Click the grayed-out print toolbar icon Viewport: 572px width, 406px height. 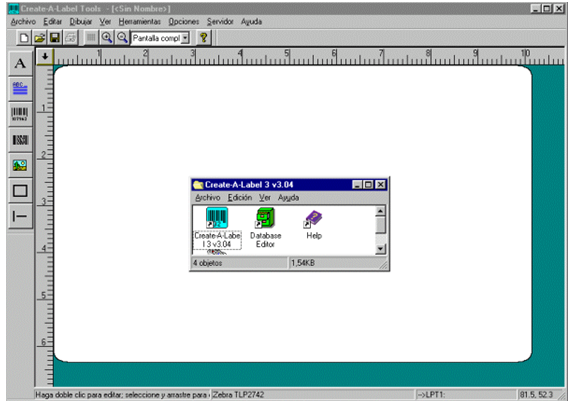coord(71,38)
